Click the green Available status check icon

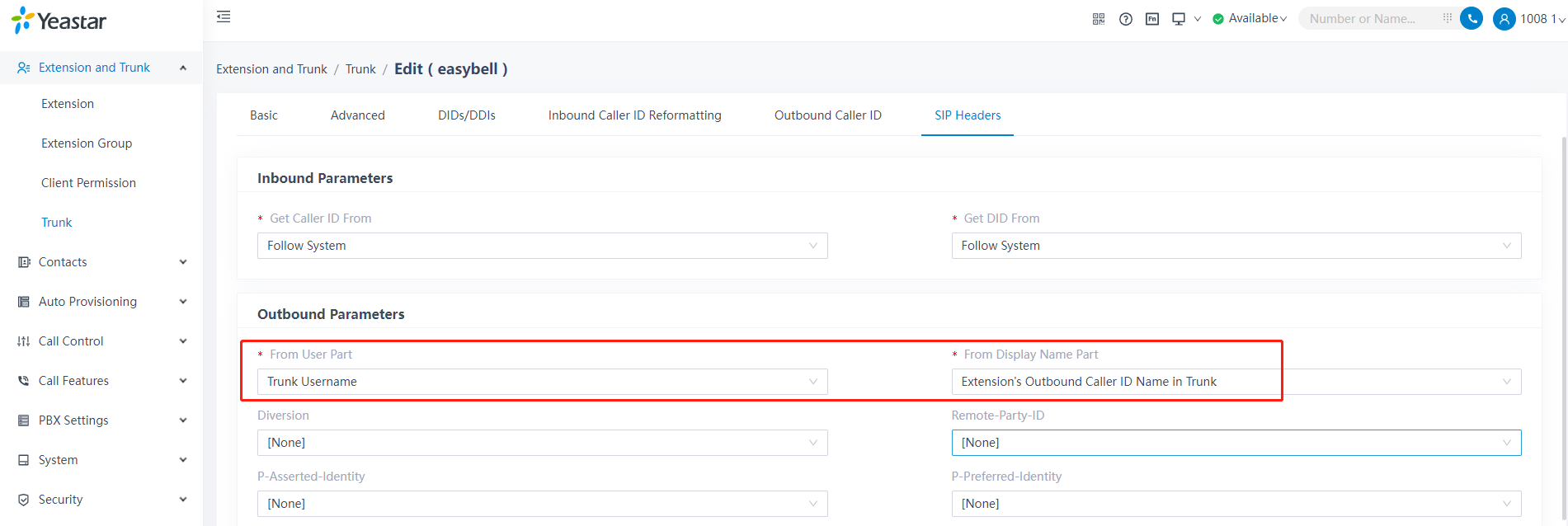[1218, 19]
